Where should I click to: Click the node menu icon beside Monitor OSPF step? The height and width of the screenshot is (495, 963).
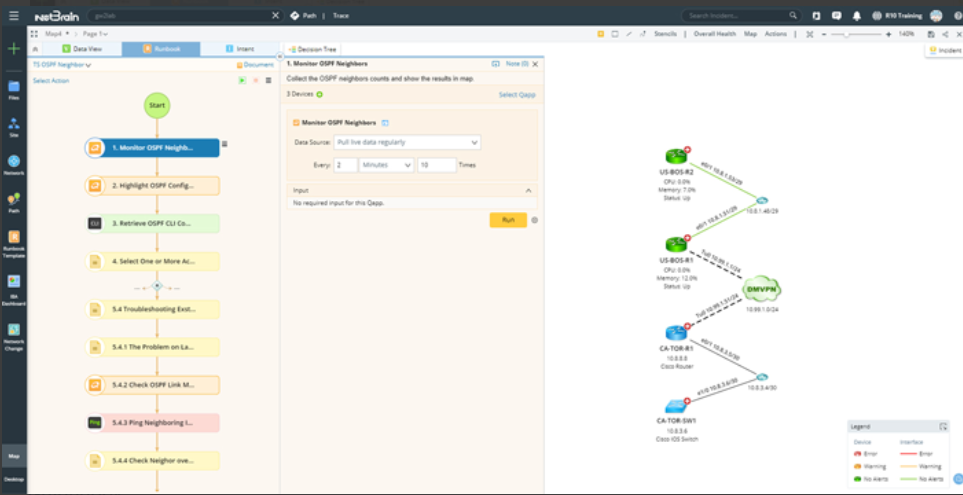[x=224, y=144]
